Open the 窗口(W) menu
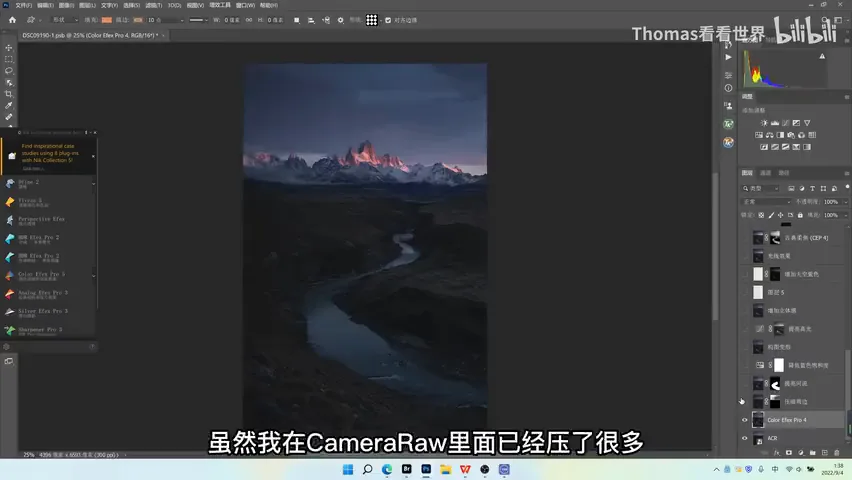 point(245,5)
